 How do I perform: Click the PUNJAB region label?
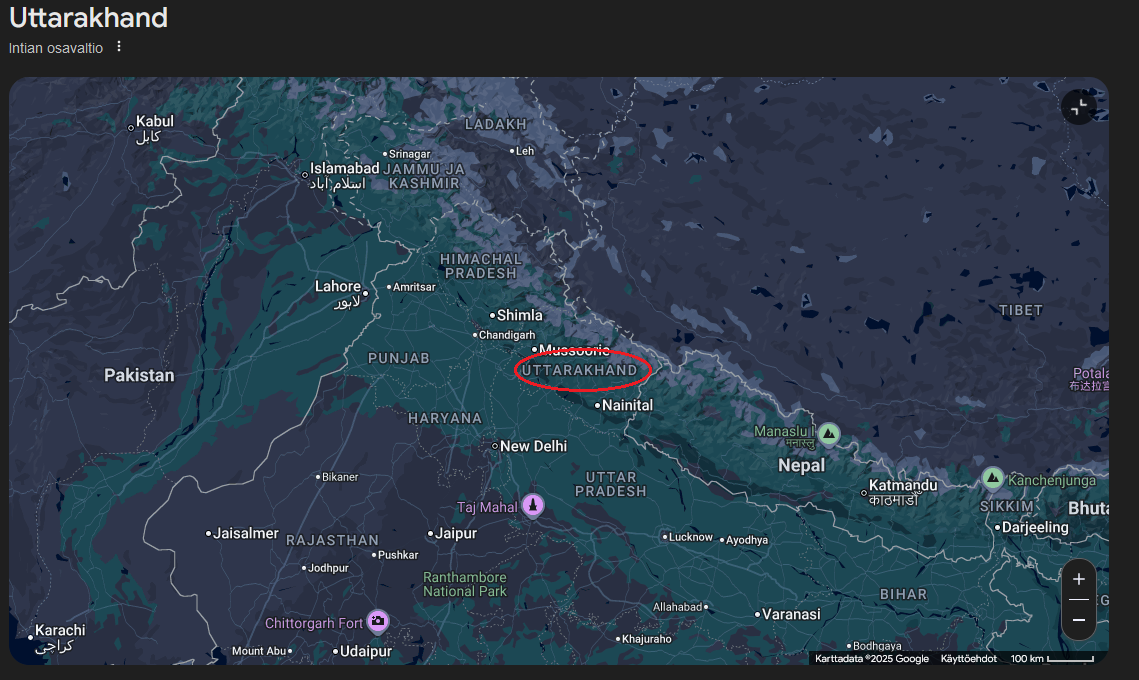(399, 358)
